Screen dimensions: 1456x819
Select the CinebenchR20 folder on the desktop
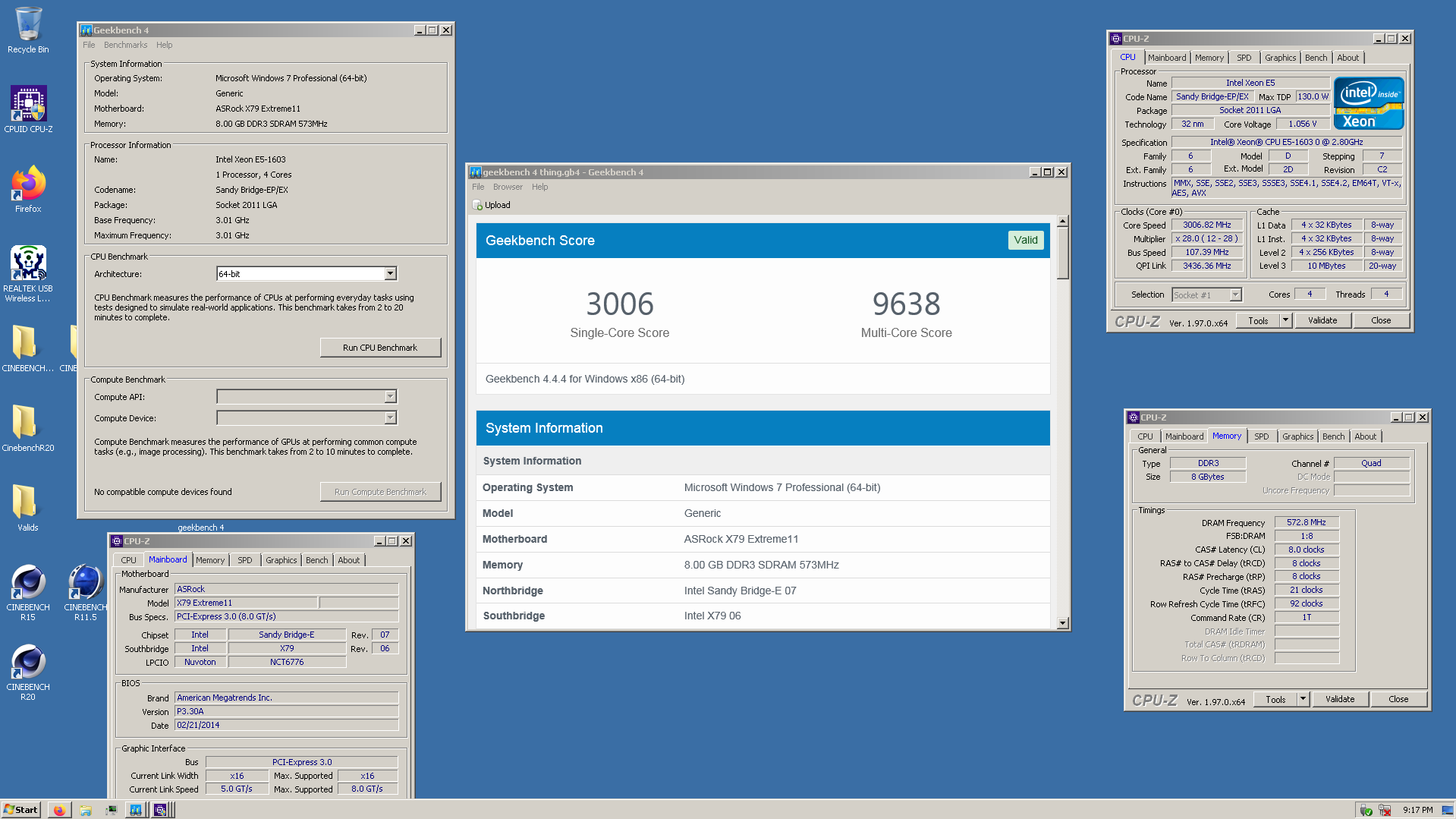[28, 428]
